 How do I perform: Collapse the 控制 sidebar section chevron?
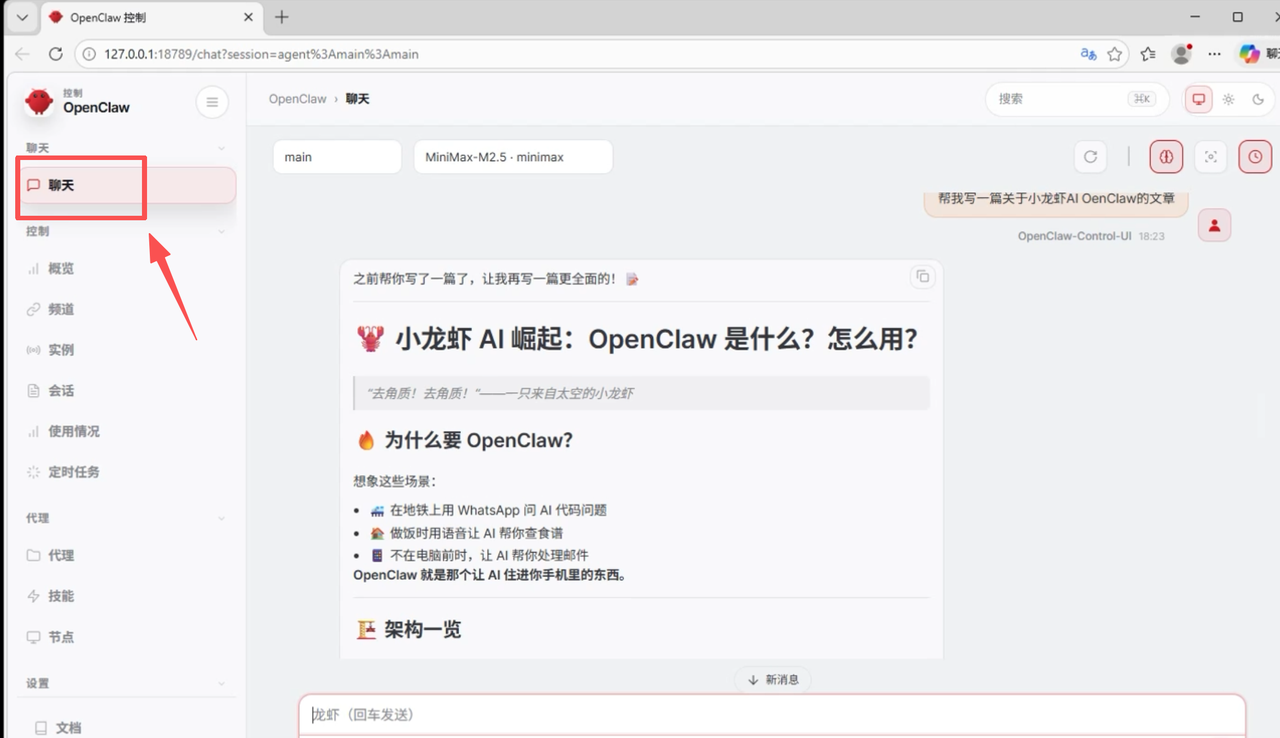pos(221,231)
